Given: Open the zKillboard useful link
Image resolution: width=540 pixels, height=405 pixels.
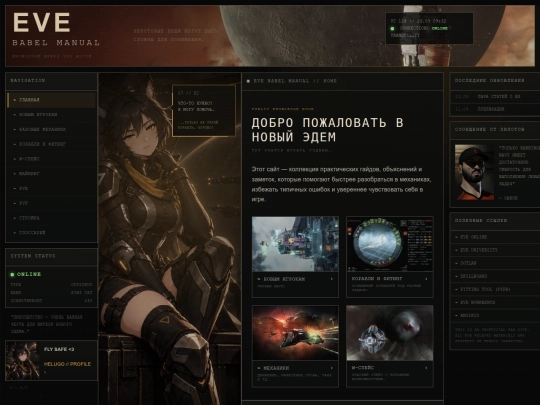Looking at the screenshot, I should coord(495,276).
